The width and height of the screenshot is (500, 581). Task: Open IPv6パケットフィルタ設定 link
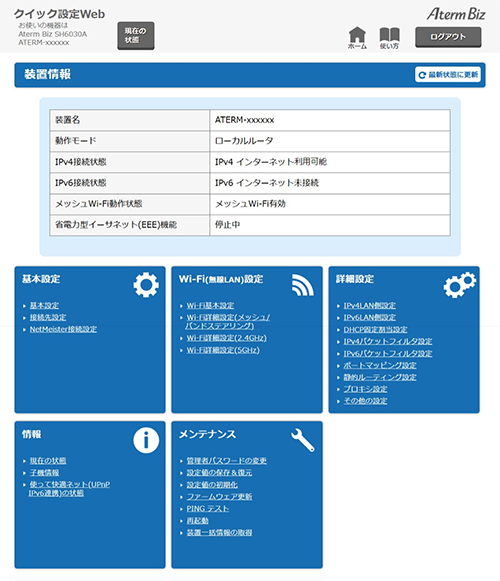pos(388,353)
